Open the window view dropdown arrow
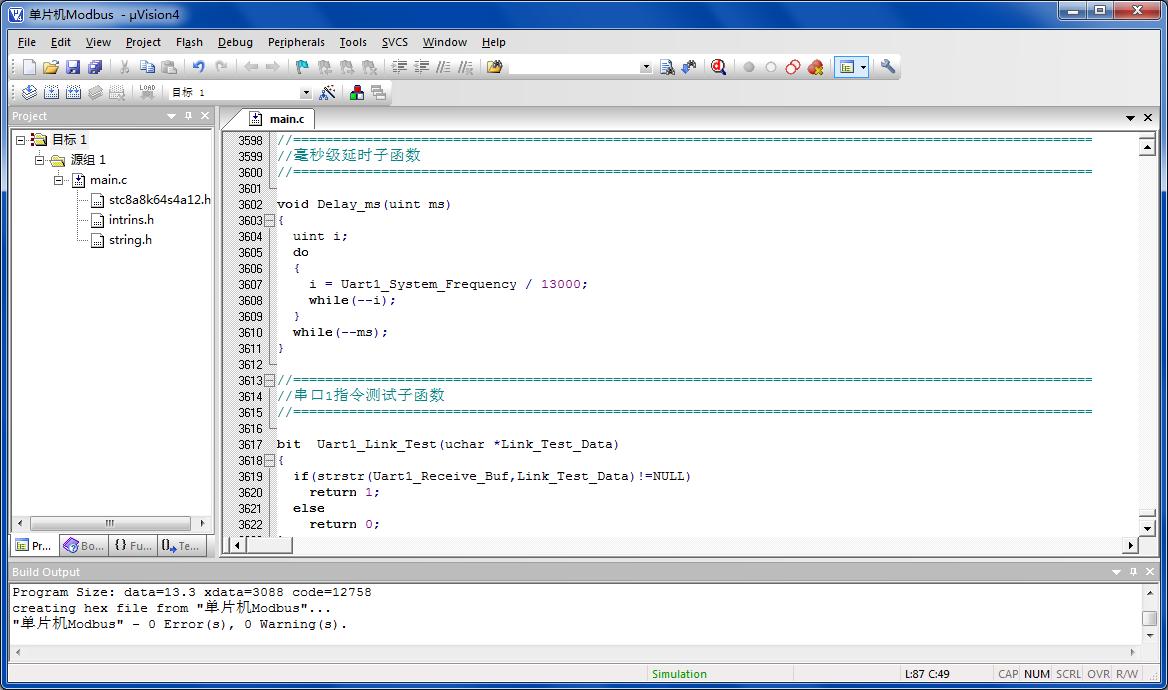 863,67
